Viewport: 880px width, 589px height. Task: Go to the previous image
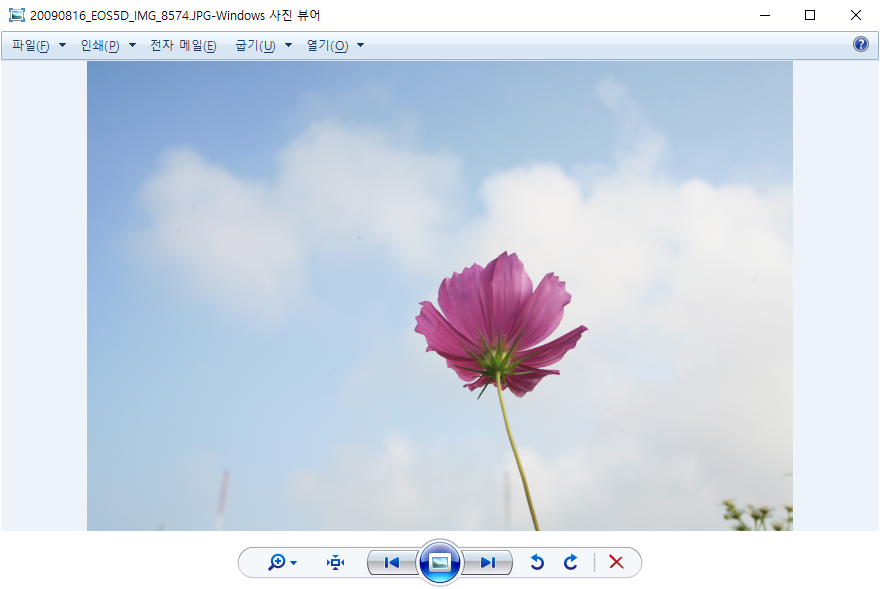point(392,563)
